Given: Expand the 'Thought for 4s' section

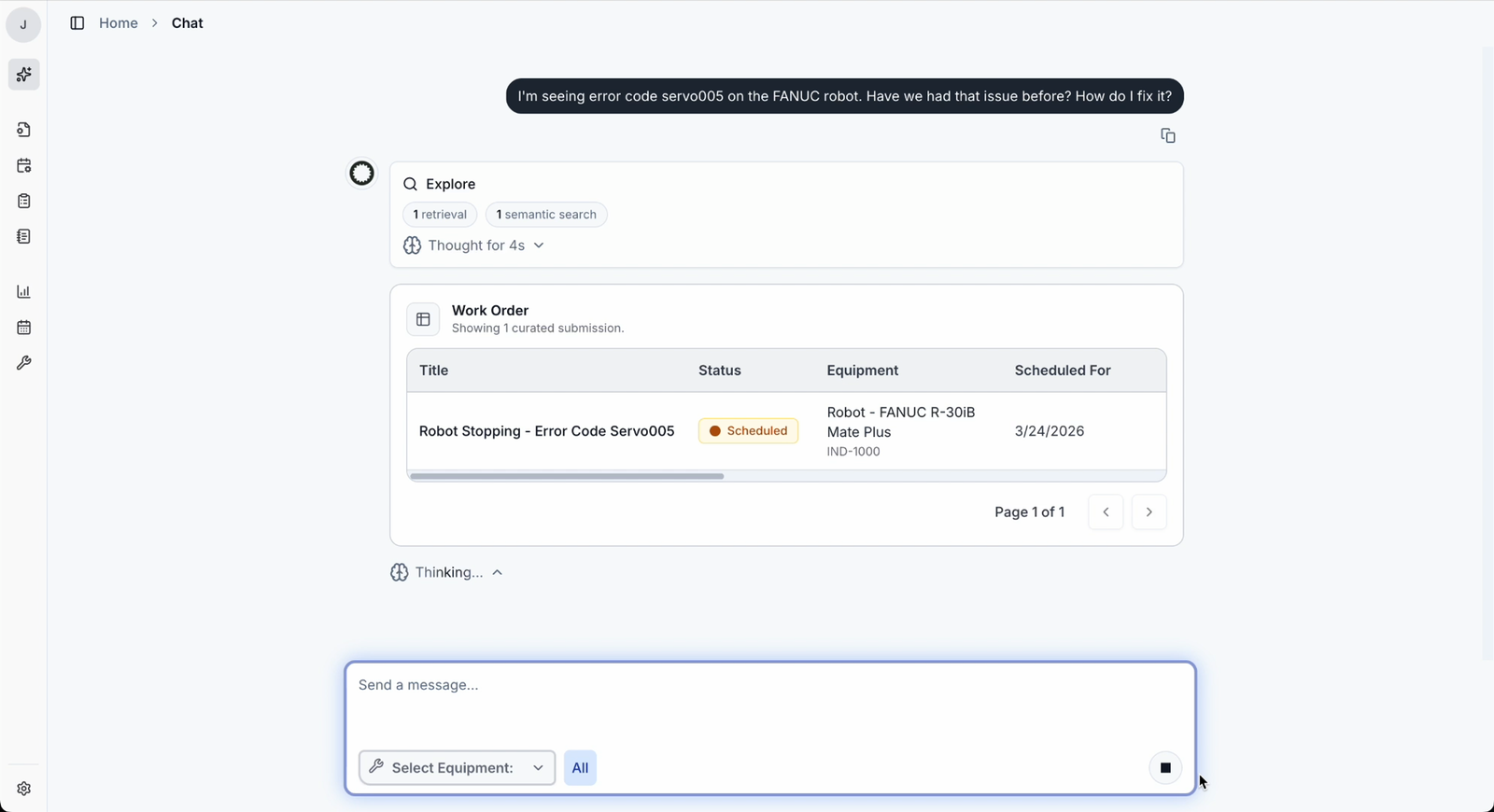Looking at the screenshot, I should click(x=474, y=245).
